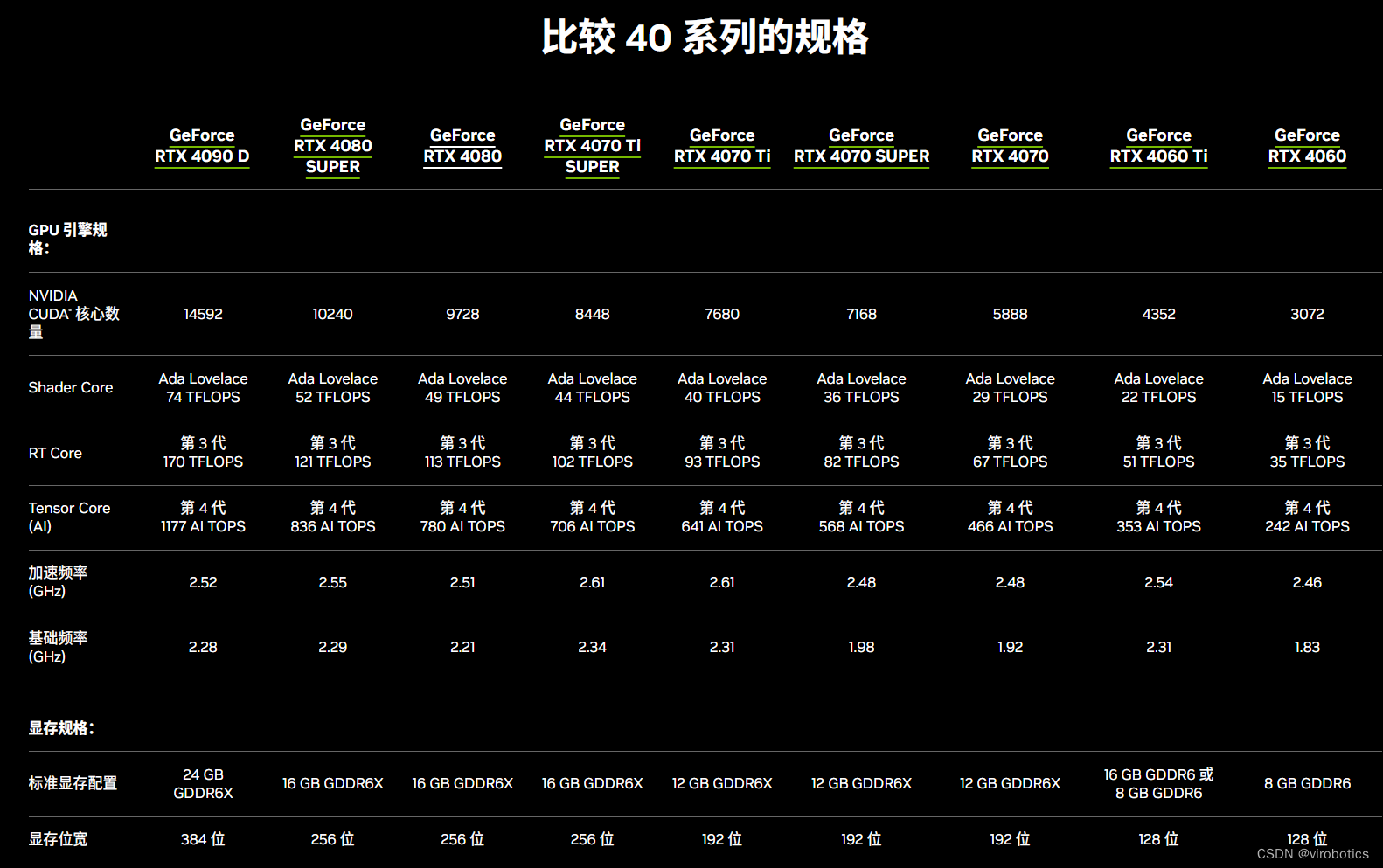Select CUDA core value 3072
1383x868 pixels.
coord(1308,314)
